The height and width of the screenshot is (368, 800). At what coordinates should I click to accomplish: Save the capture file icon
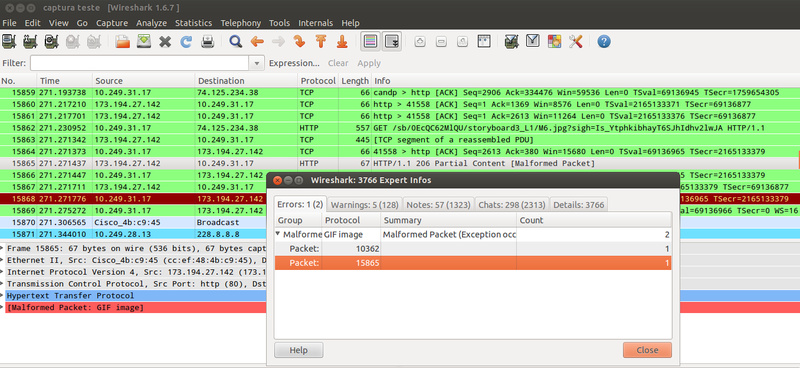coord(144,41)
